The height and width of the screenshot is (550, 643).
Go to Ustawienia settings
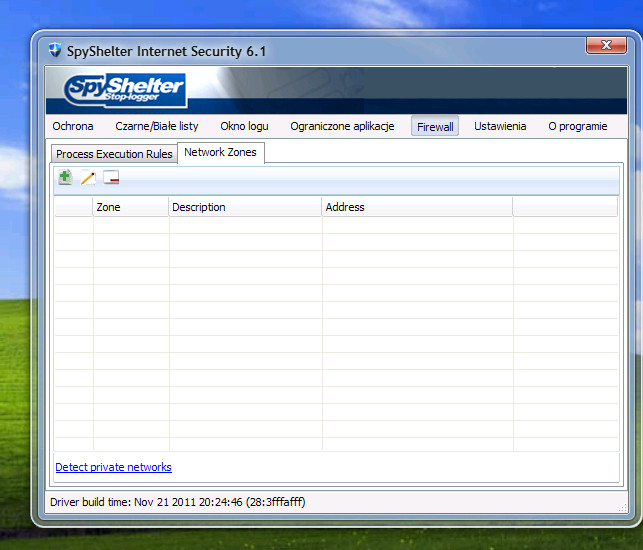(x=500, y=126)
